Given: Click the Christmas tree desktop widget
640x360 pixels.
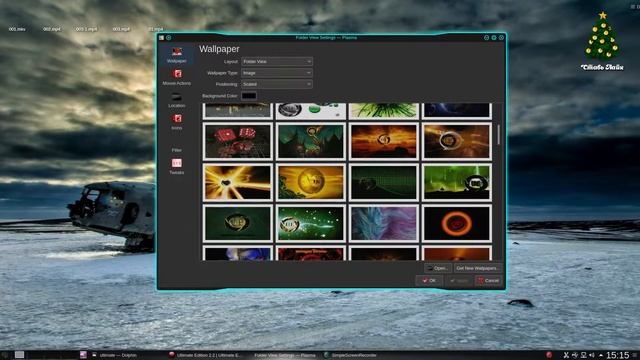Looking at the screenshot, I should (x=602, y=40).
